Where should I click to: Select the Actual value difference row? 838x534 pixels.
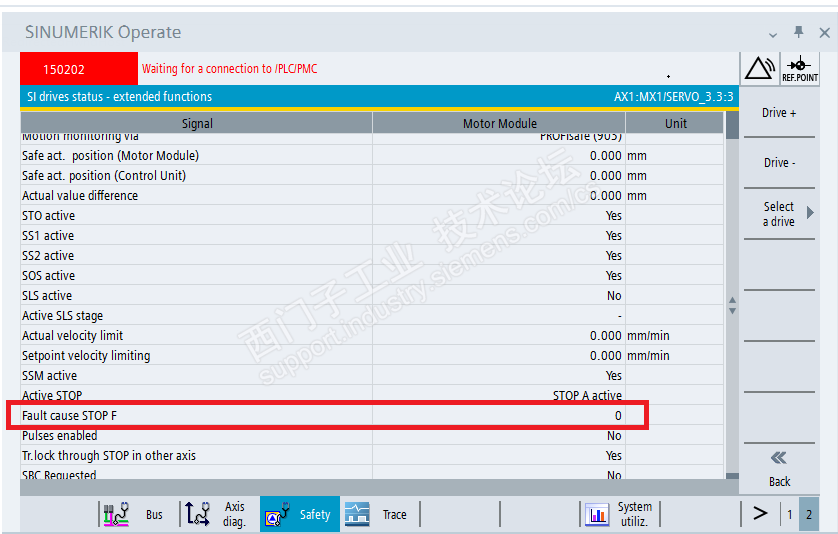click(x=372, y=196)
